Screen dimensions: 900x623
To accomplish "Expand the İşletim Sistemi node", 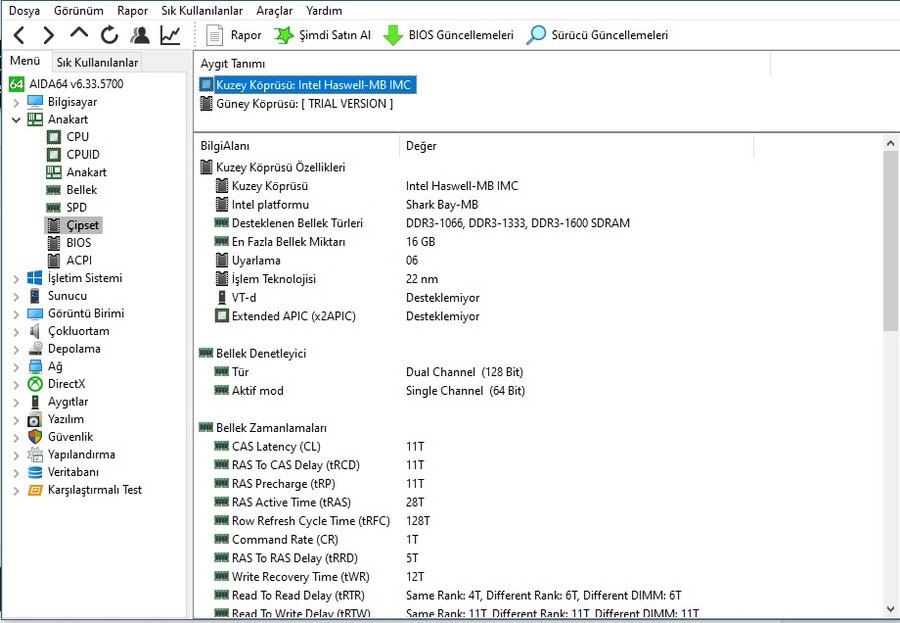I will tap(16, 279).
